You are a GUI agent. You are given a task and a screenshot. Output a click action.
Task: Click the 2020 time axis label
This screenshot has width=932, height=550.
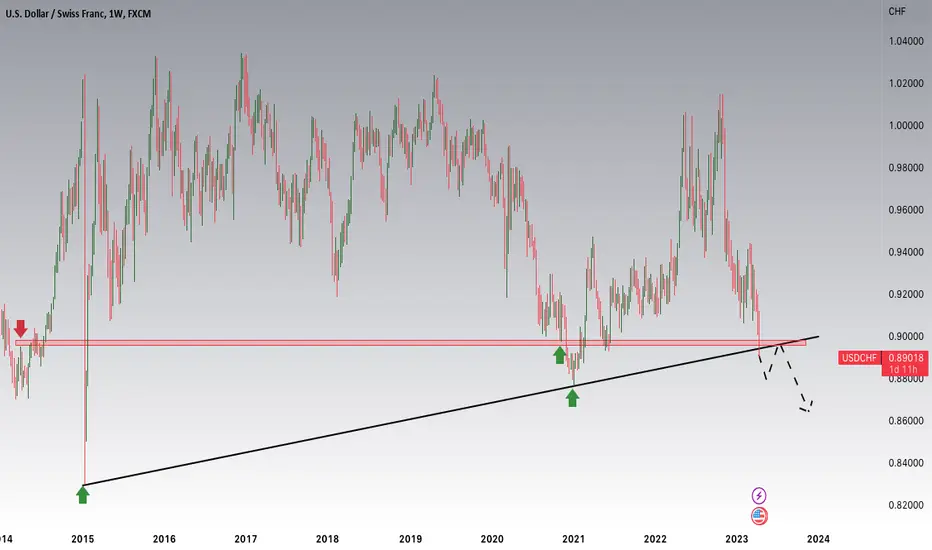492,539
